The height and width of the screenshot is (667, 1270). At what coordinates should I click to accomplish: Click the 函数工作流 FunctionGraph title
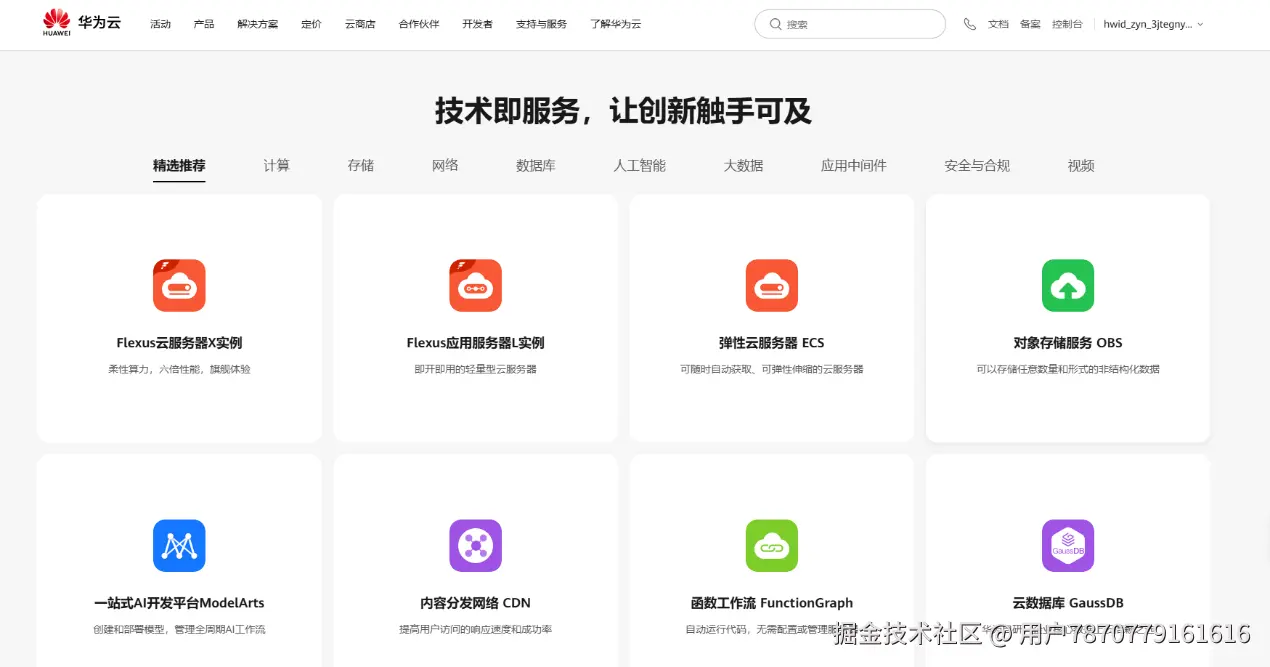click(x=772, y=603)
